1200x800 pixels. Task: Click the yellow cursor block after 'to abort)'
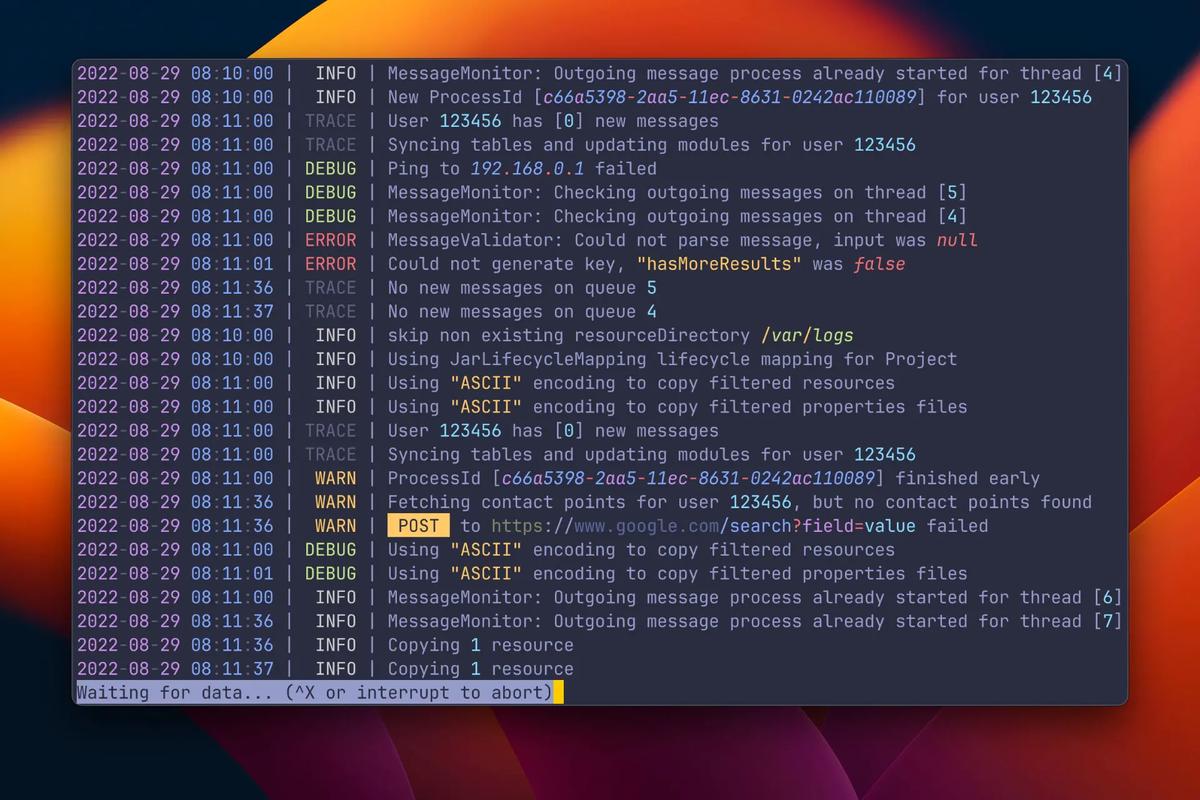559,693
